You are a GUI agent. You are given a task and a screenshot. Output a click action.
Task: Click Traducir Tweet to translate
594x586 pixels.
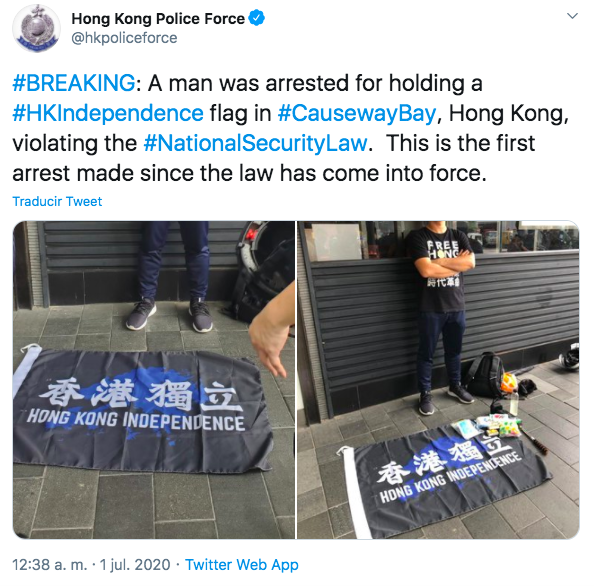tap(57, 201)
